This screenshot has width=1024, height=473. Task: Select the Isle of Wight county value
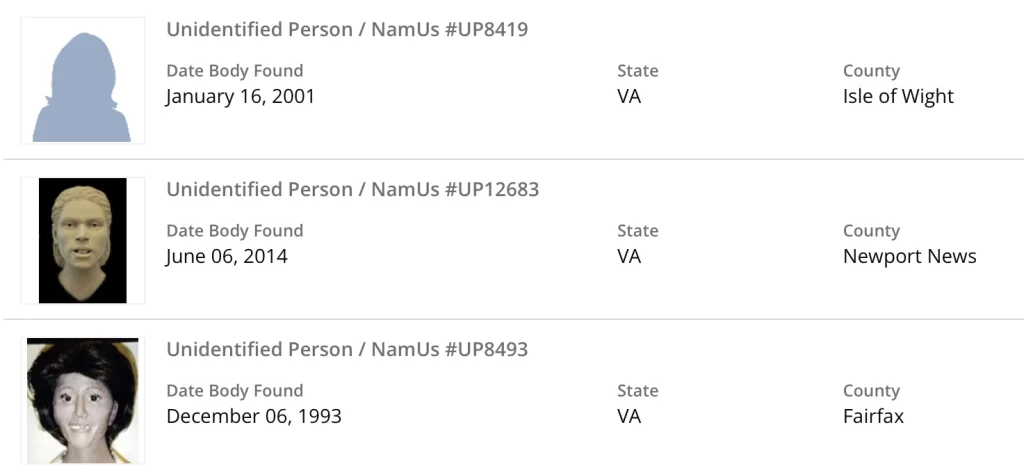click(x=898, y=97)
